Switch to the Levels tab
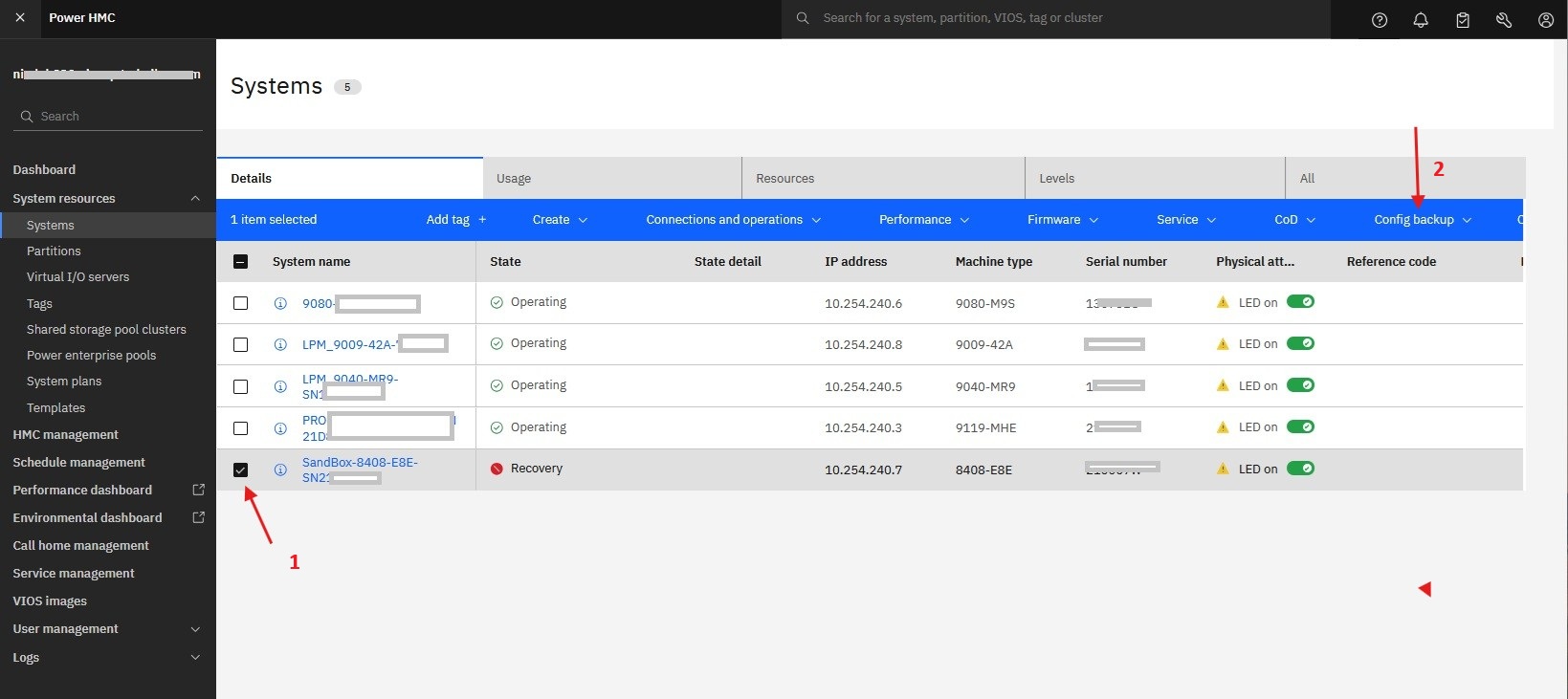1568x699 pixels. click(1155, 178)
